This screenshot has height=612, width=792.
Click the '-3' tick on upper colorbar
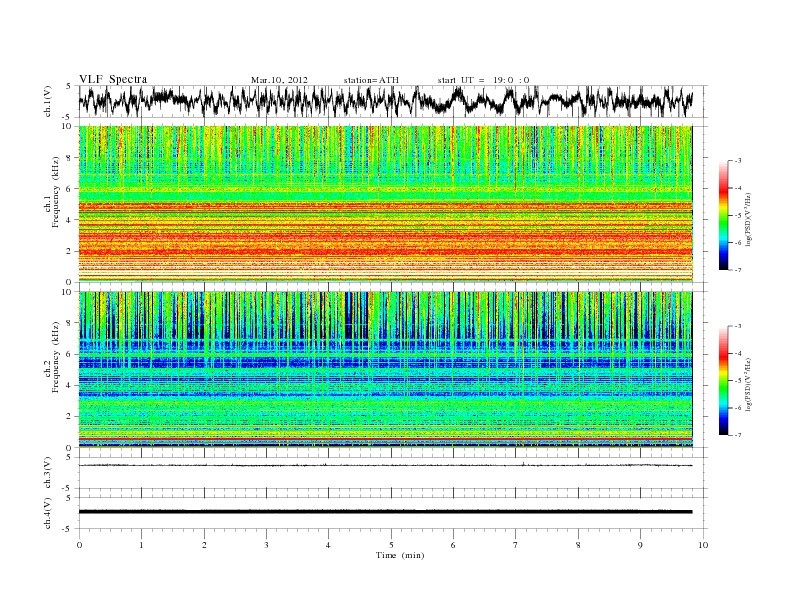coord(737,161)
